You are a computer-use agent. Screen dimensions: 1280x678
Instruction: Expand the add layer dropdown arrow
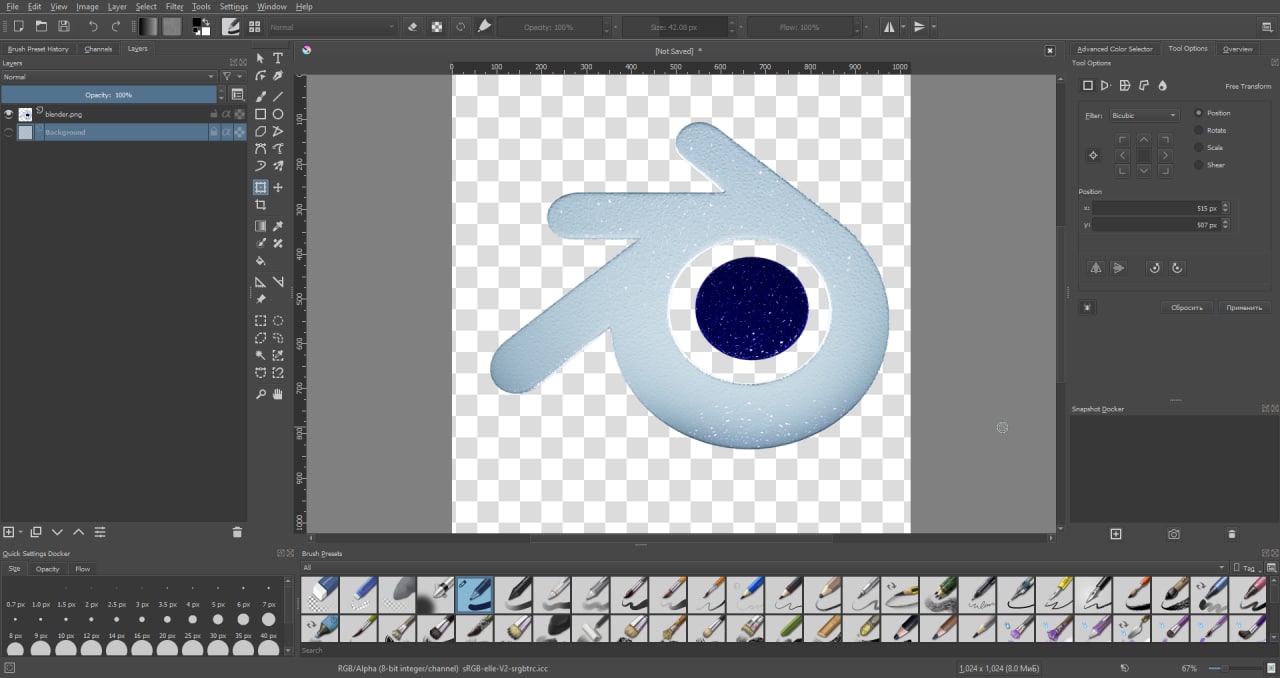(22, 532)
